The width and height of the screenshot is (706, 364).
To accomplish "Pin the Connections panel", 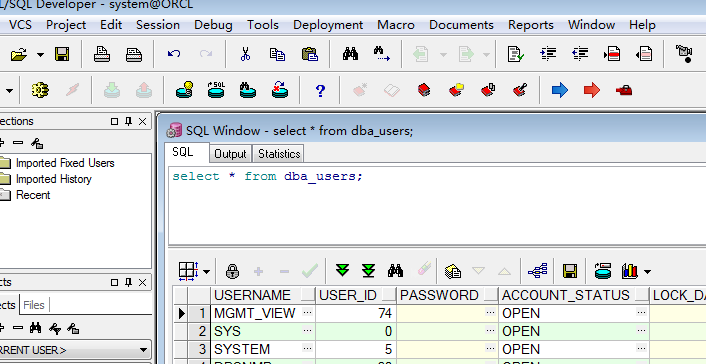I will click(x=128, y=121).
